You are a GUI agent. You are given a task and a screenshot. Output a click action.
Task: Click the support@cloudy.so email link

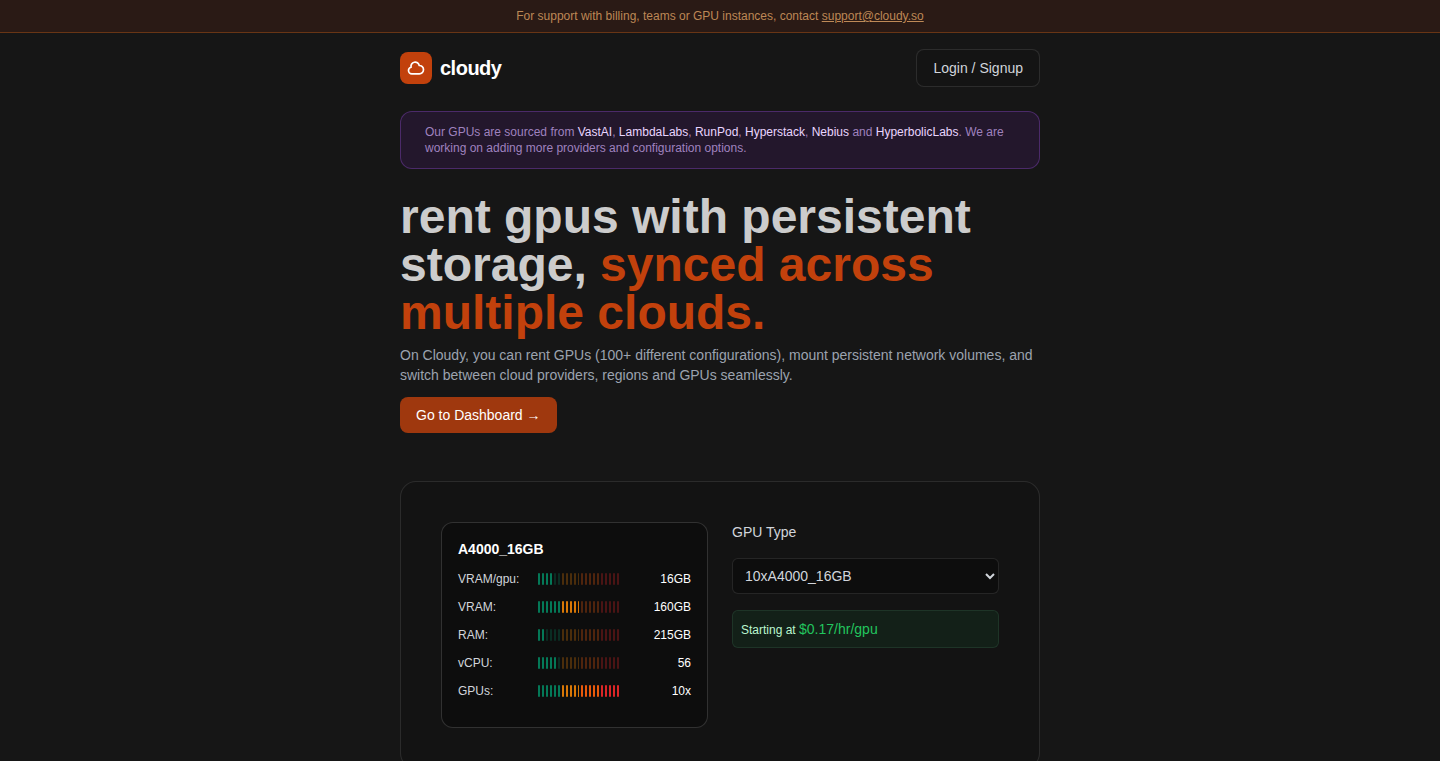(872, 16)
